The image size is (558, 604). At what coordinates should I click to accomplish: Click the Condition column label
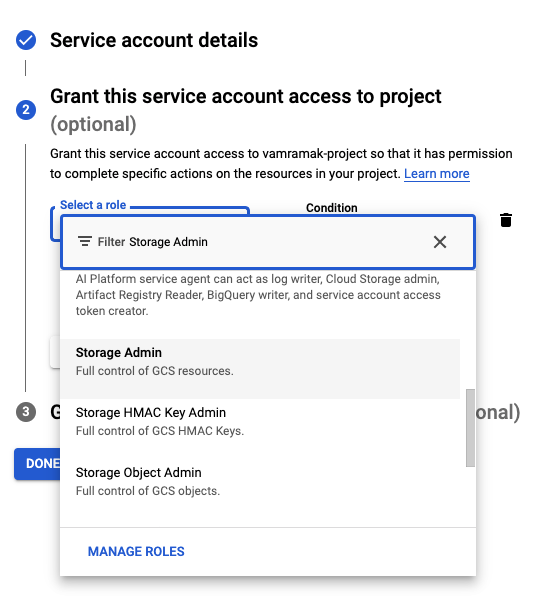click(x=332, y=208)
